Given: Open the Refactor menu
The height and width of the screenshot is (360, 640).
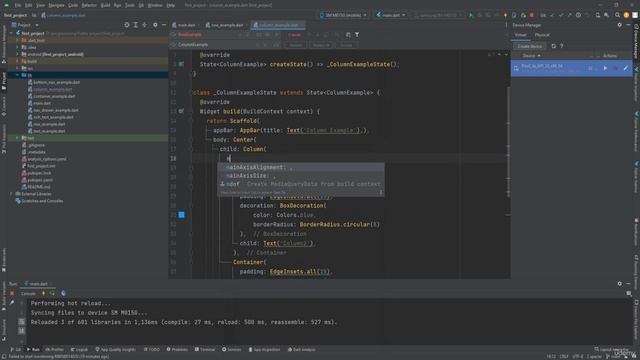Looking at the screenshot, I should [x=89, y=5].
